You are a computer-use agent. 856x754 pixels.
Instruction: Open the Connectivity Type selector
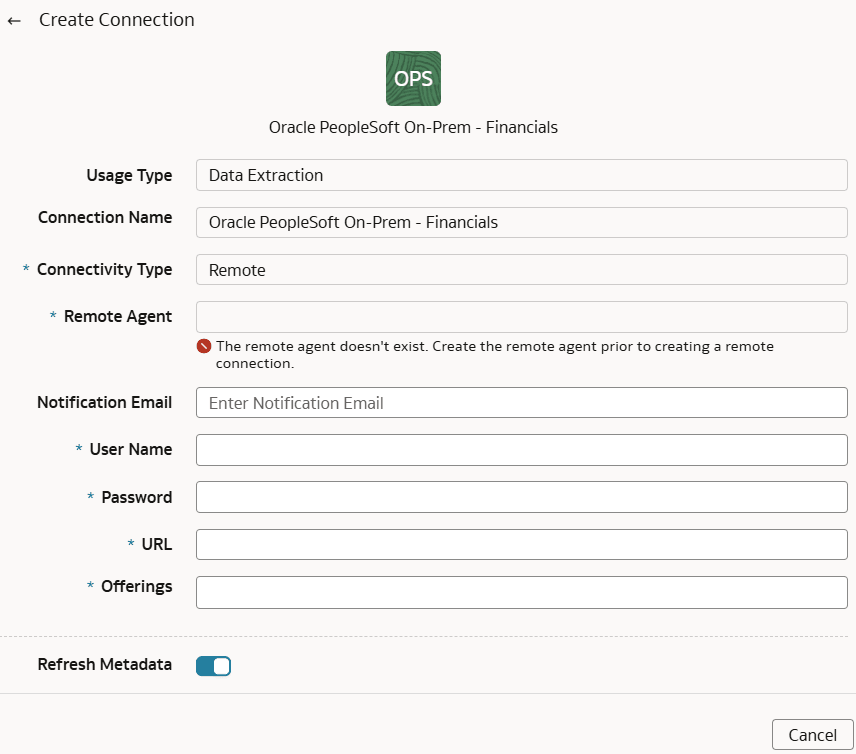(x=521, y=269)
